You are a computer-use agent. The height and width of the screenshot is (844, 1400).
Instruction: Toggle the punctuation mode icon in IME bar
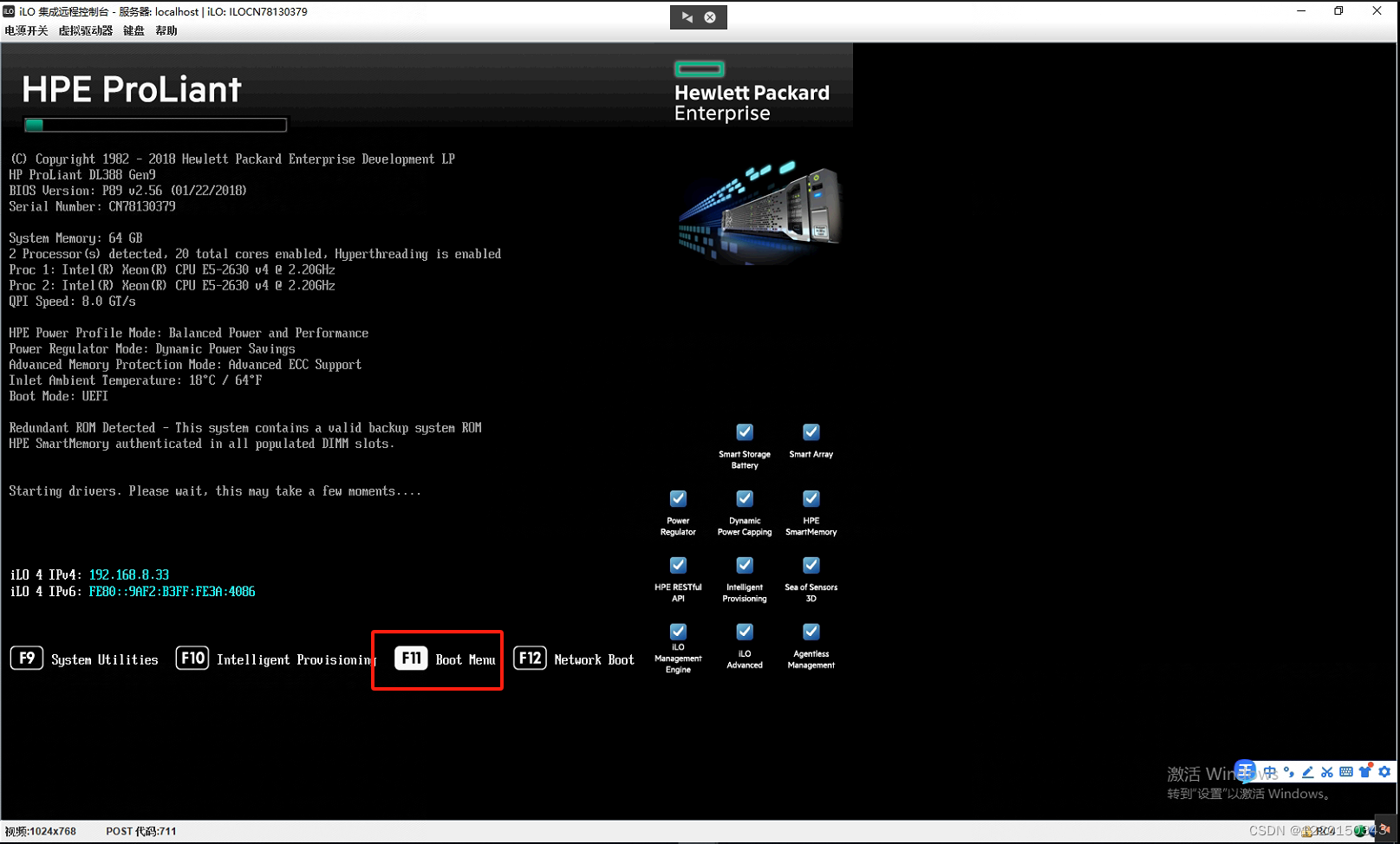tap(1289, 772)
